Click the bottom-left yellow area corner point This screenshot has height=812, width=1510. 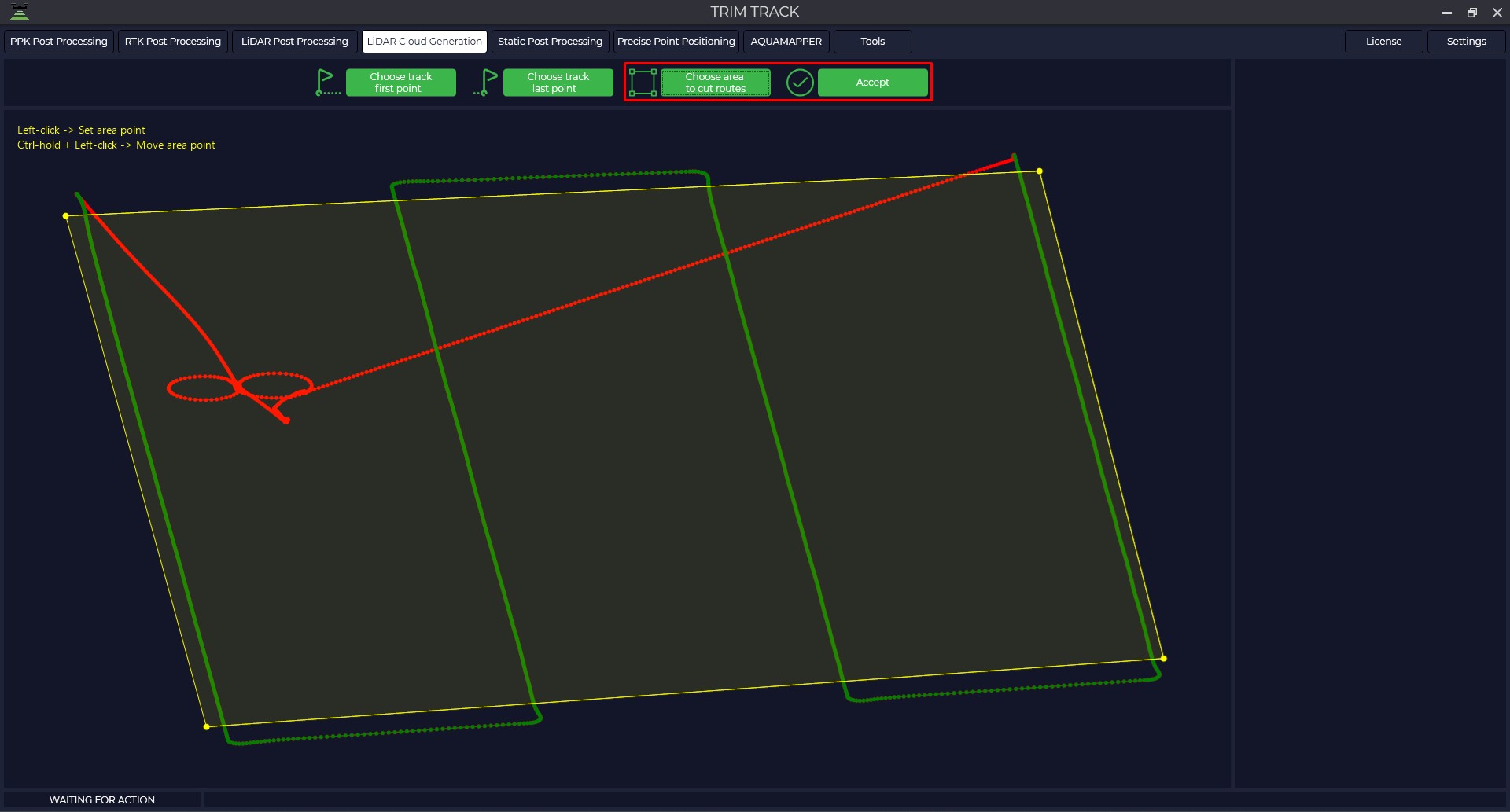[x=207, y=726]
